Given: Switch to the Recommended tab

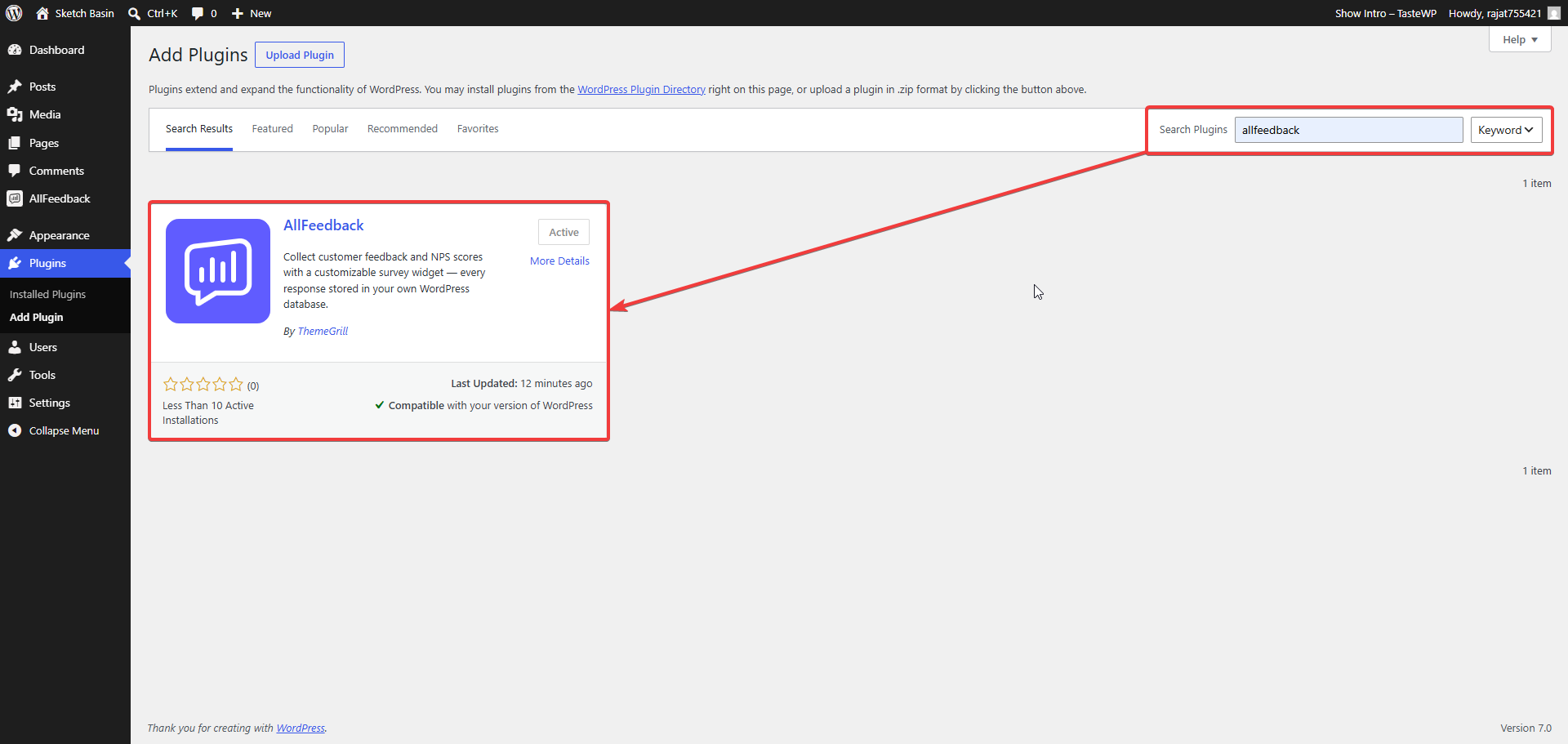Looking at the screenshot, I should (x=403, y=129).
